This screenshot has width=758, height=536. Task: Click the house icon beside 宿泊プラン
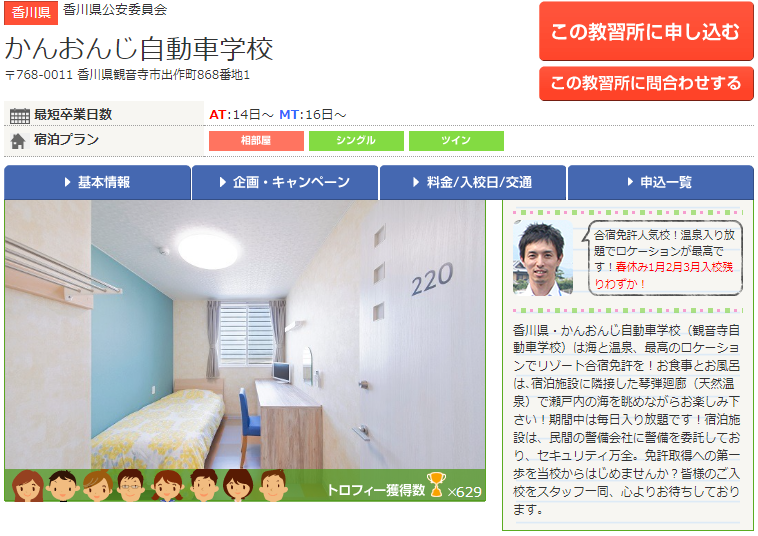(18, 141)
